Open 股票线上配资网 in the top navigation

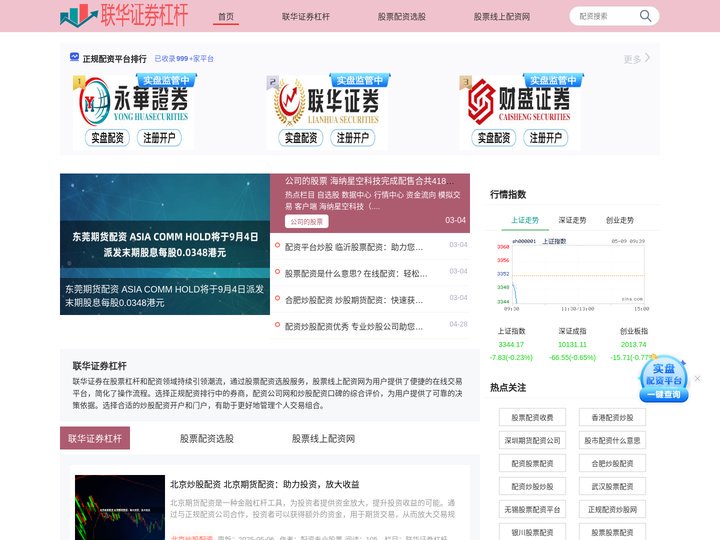coord(502,17)
